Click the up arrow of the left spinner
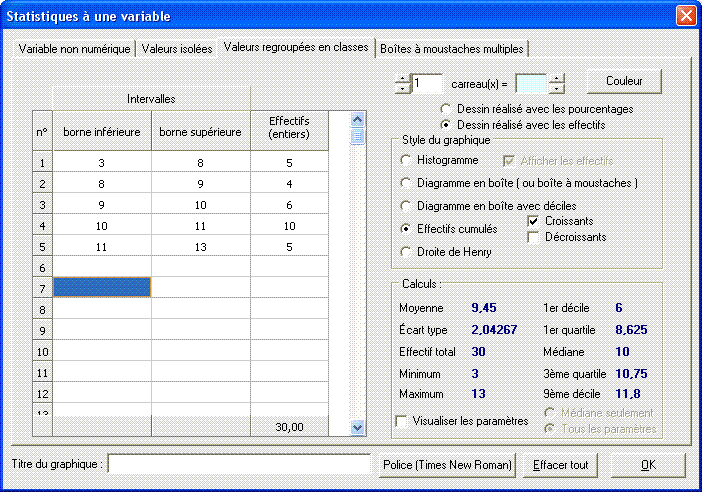 point(403,78)
